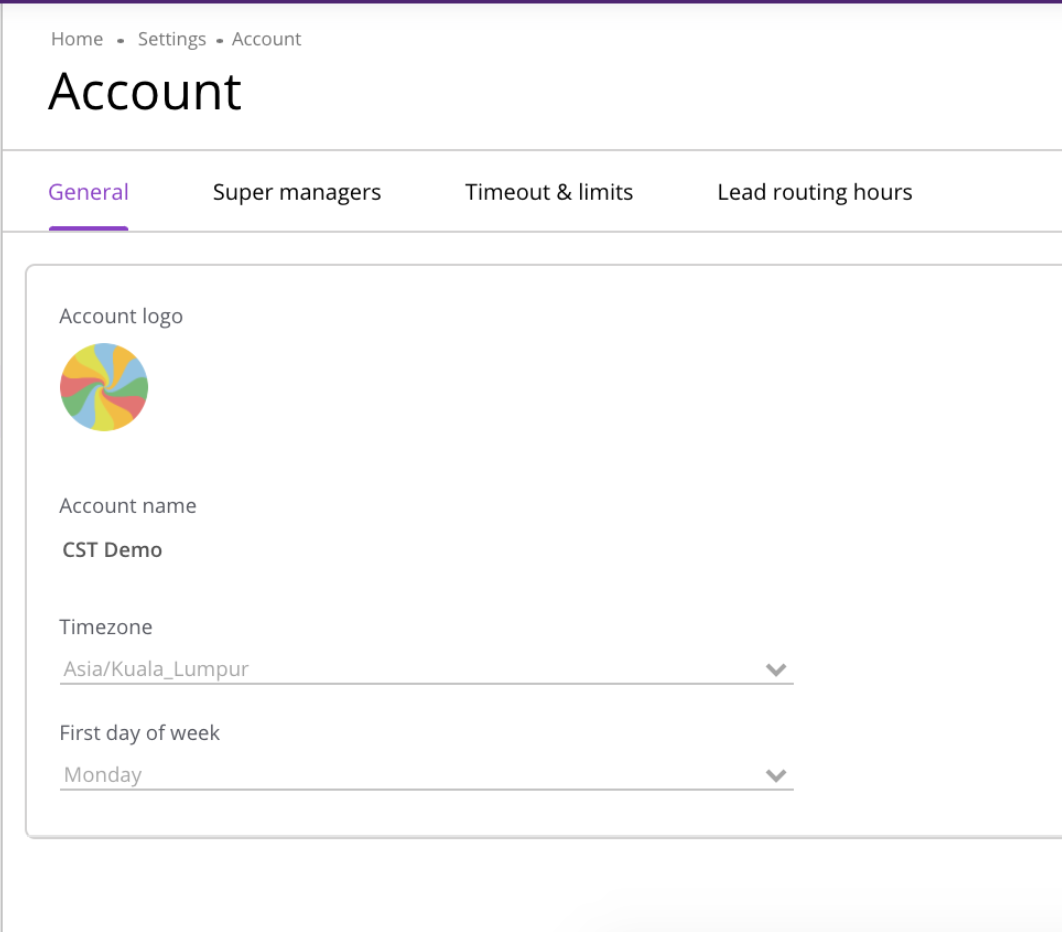Click the First day of week chevron arrow

pyautogui.click(x=776, y=776)
